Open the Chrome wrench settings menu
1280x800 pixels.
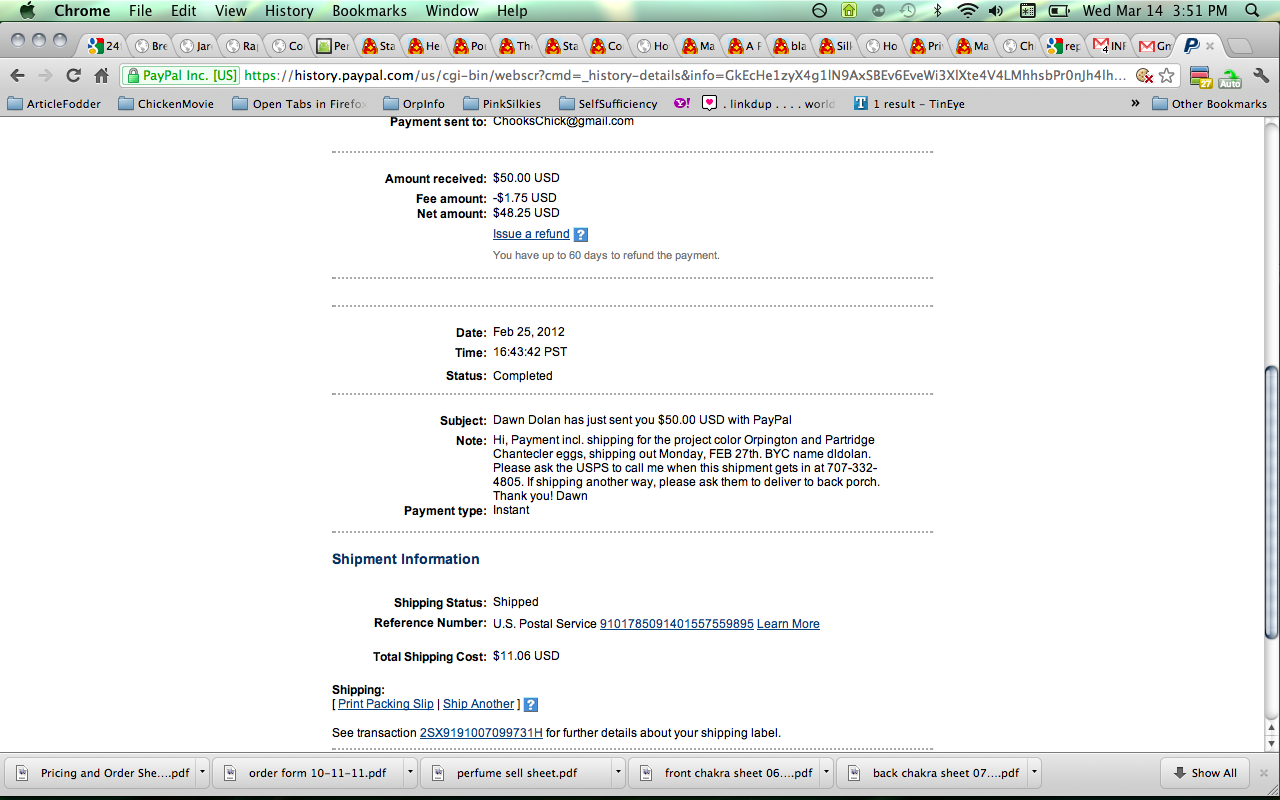[x=1259, y=75]
